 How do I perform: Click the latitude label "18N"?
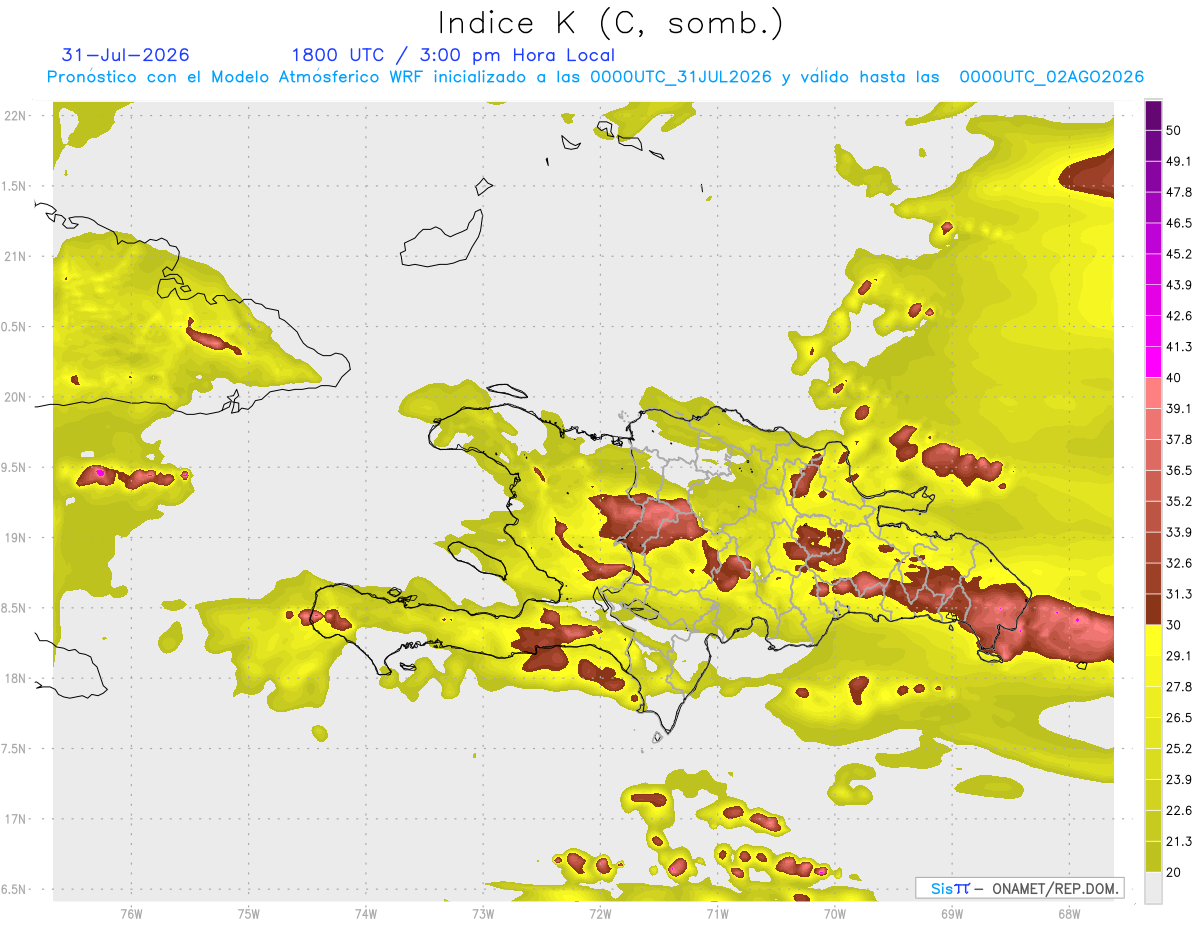[16, 678]
